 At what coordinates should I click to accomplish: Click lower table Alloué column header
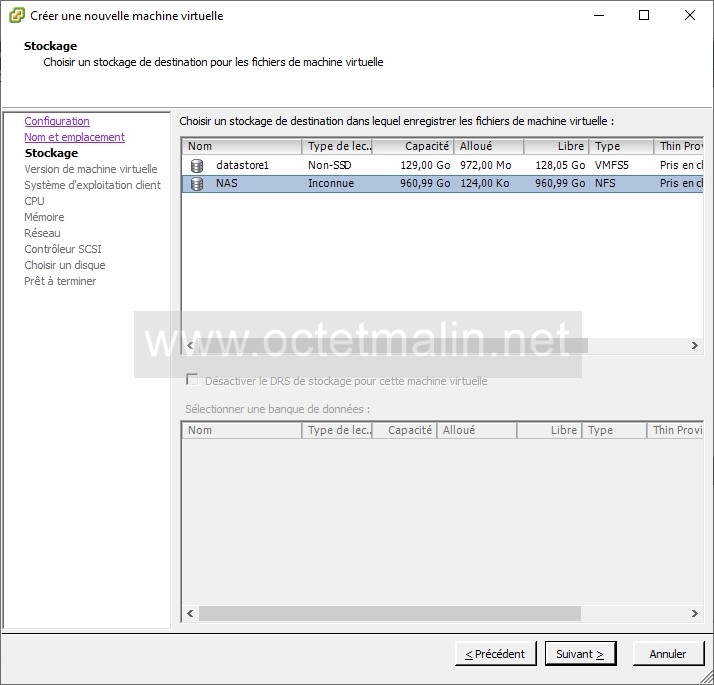tap(477, 430)
